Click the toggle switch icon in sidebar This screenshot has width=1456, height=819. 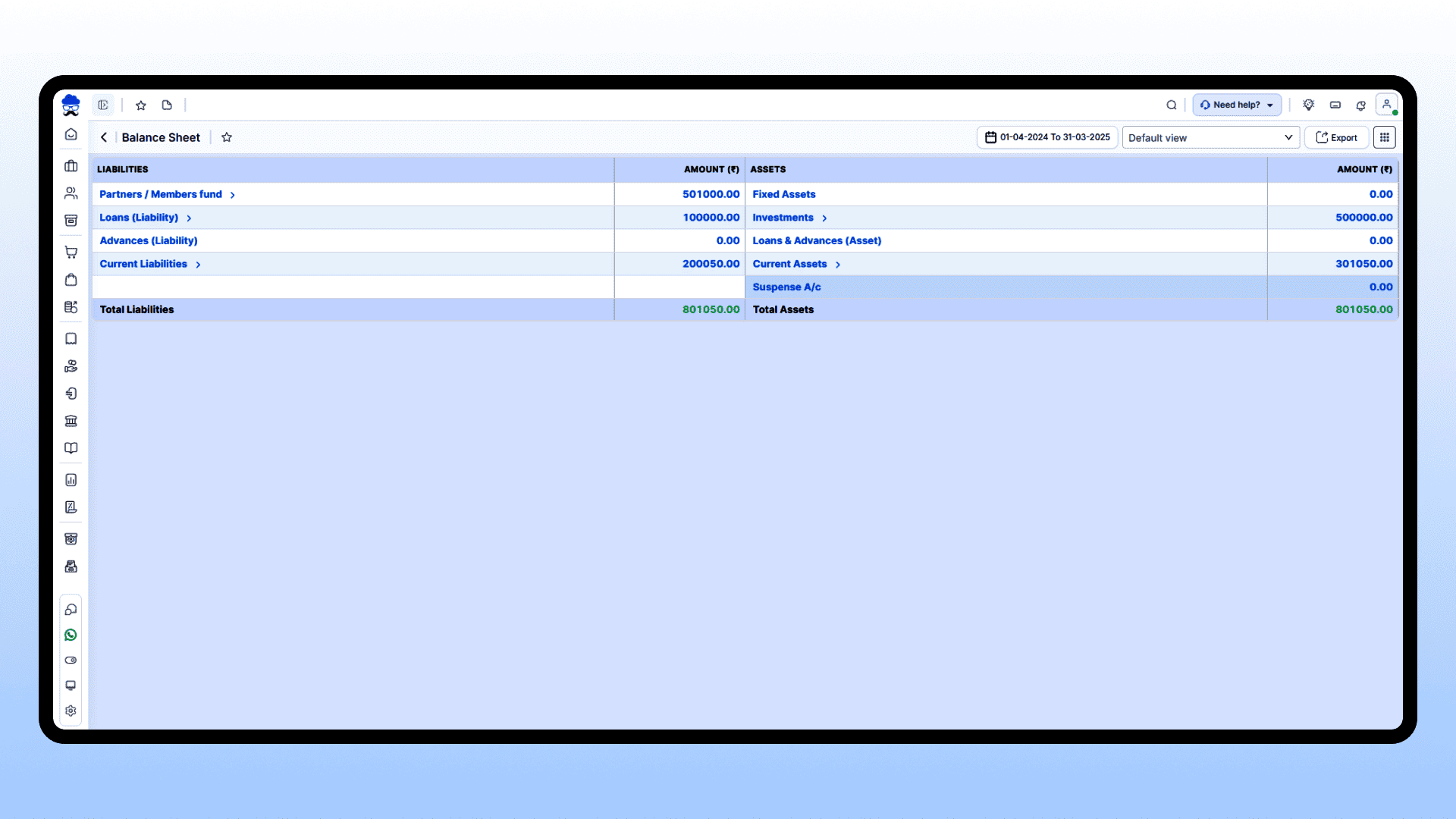71,660
